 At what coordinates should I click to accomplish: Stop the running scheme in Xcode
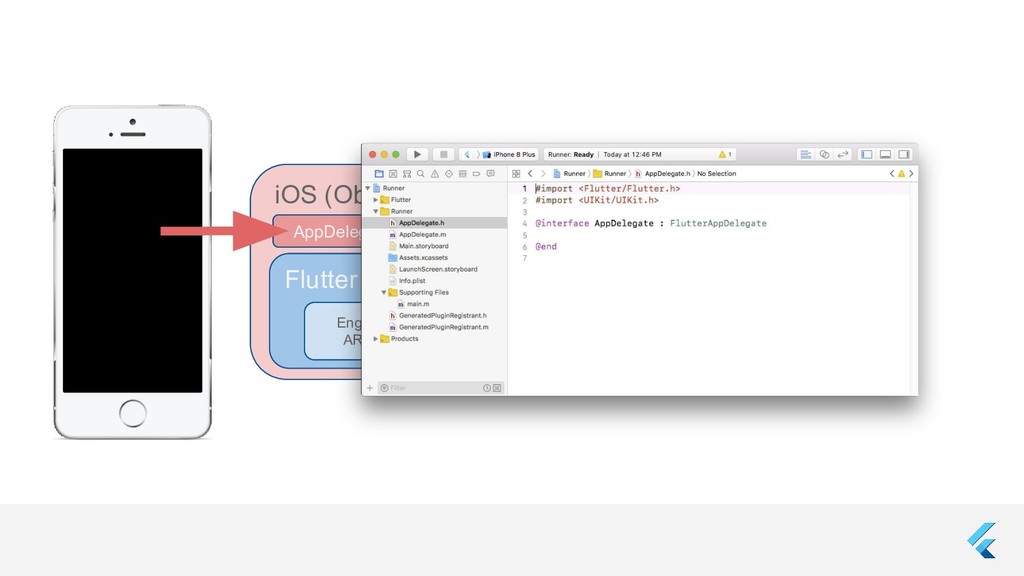click(443, 155)
